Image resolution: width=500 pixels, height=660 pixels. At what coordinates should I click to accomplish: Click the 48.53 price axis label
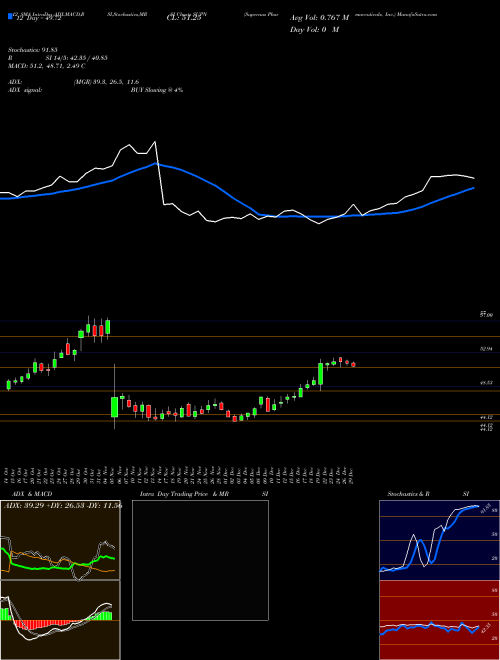[487, 383]
